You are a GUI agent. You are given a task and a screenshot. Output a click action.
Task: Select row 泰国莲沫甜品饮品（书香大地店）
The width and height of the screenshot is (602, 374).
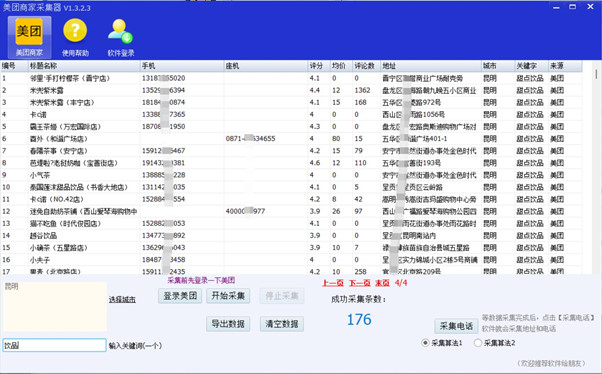291,187
